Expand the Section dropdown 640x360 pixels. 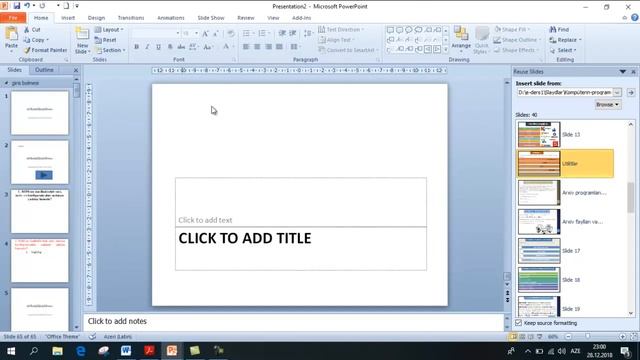pyautogui.click(x=110, y=50)
